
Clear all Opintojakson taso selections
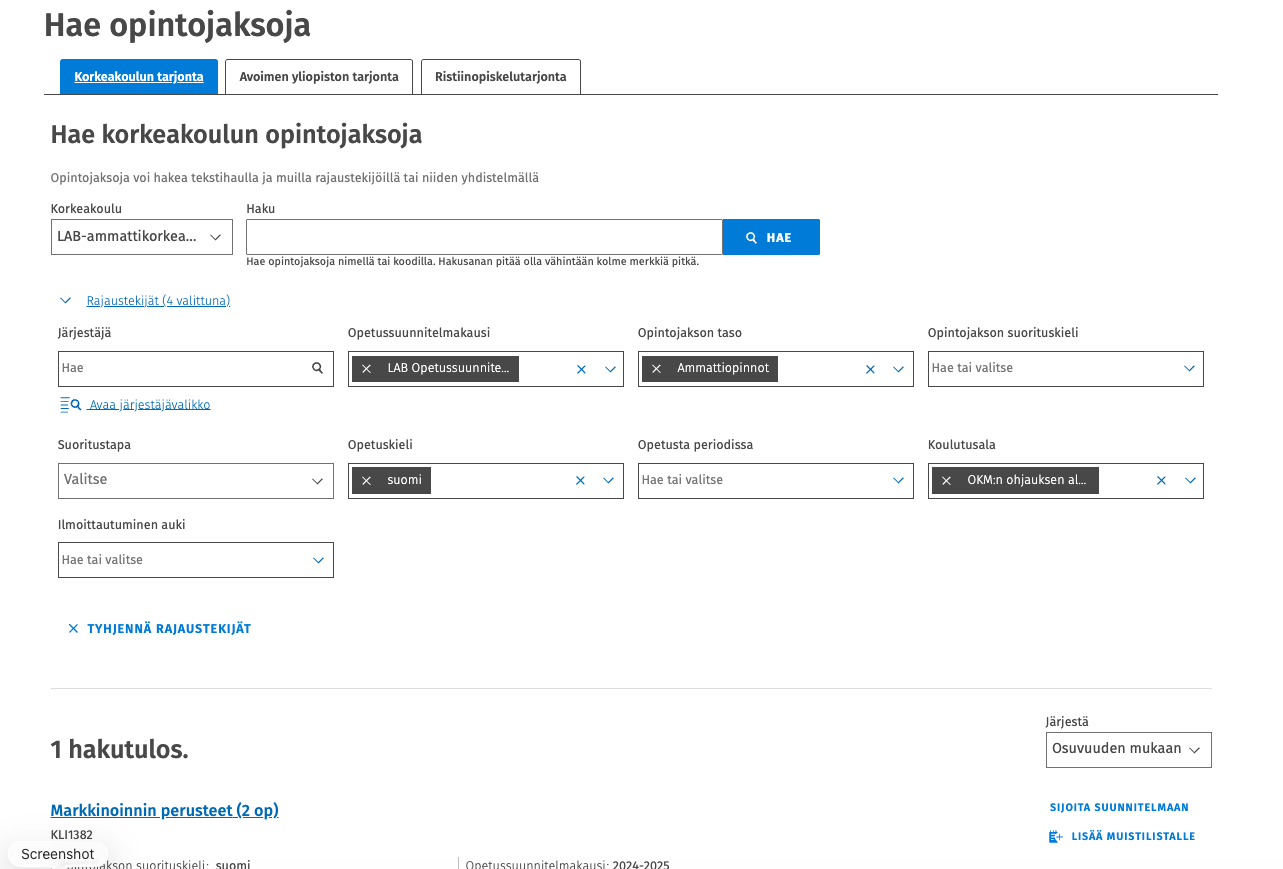pos(870,369)
